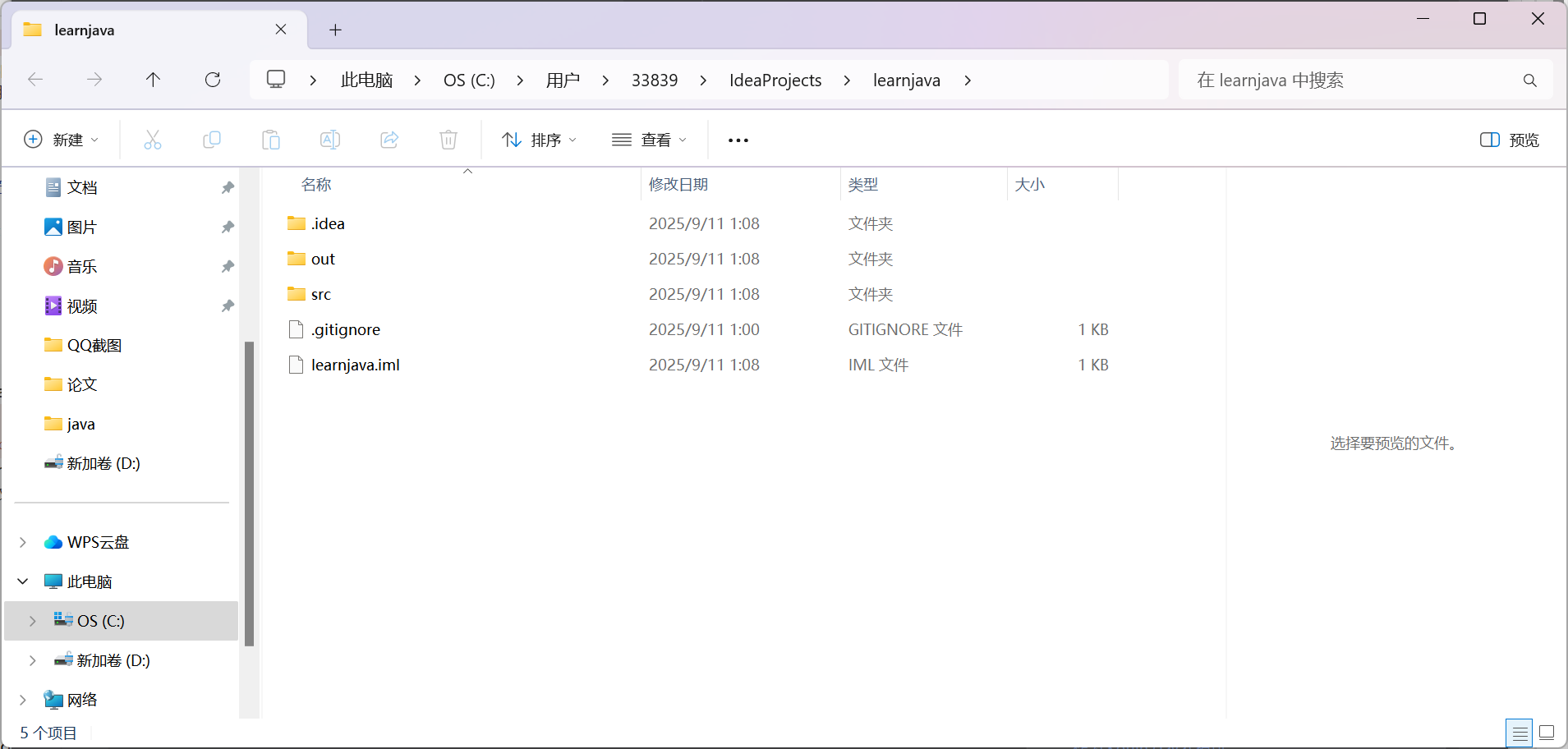Cut the selection using the Cut icon
The height and width of the screenshot is (749, 1568).
153,139
